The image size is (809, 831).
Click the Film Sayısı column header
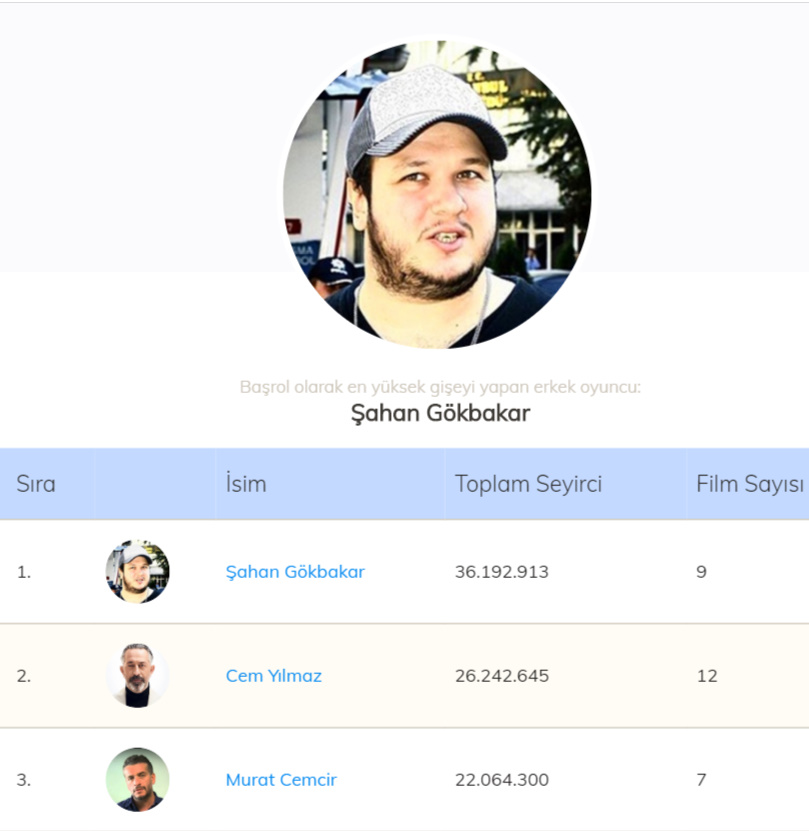pyautogui.click(x=750, y=485)
